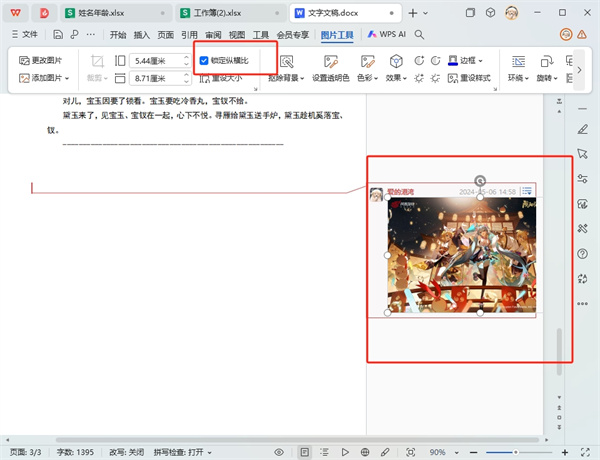Screen dimensions: 600x460
Task: Click the vertical scrollbar thumb
Action: [559, 352]
